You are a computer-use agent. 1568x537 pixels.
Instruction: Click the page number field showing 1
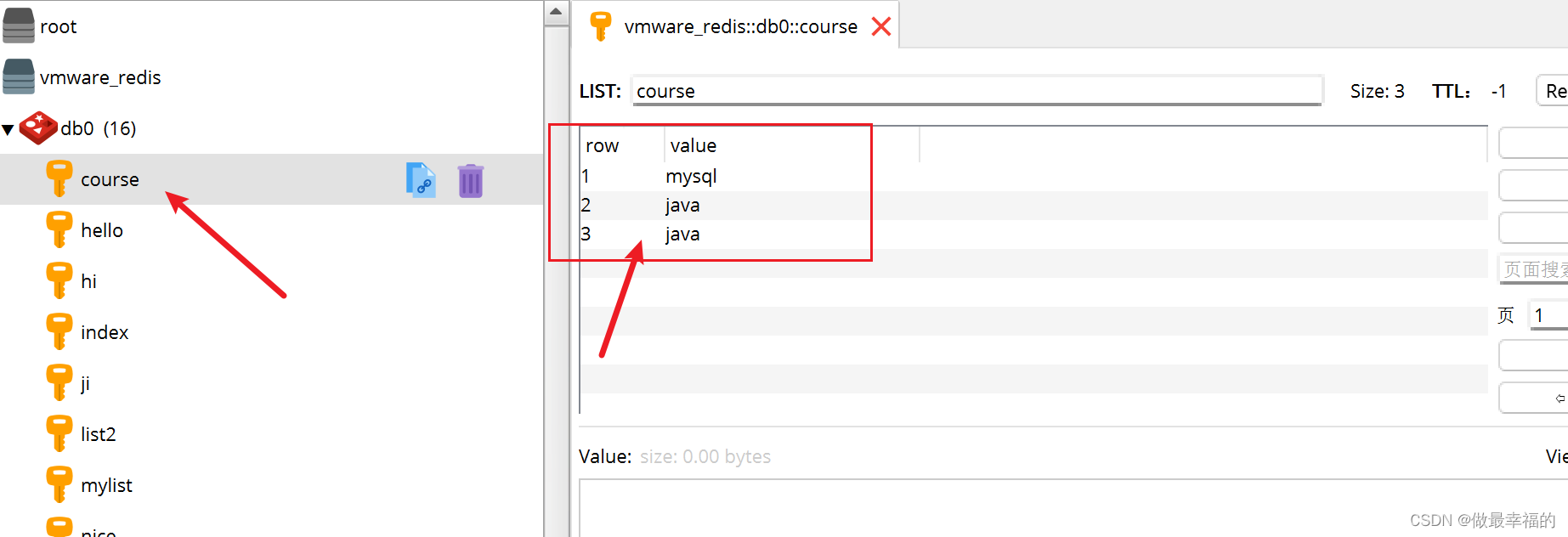pyautogui.click(x=1548, y=315)
